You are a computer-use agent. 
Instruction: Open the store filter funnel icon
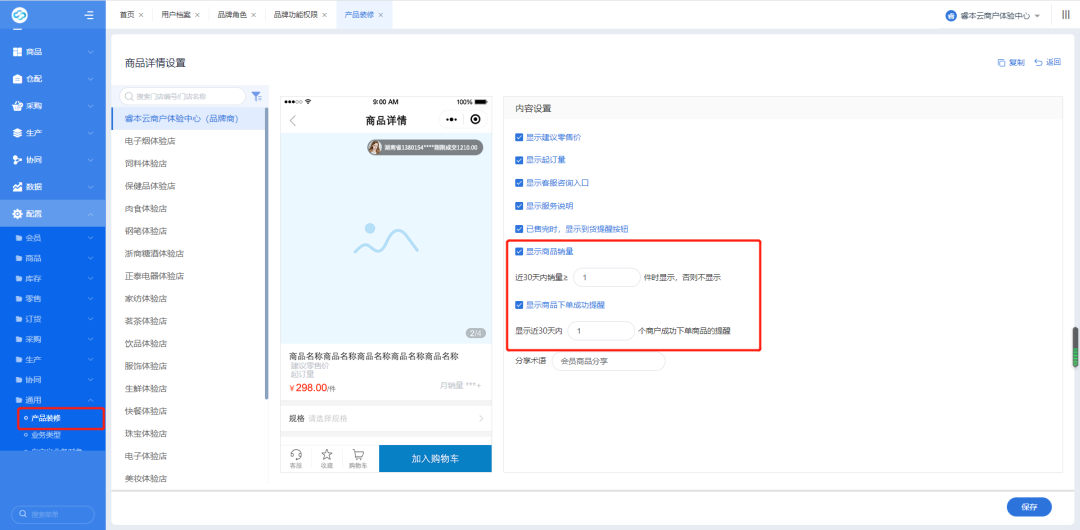256,96
